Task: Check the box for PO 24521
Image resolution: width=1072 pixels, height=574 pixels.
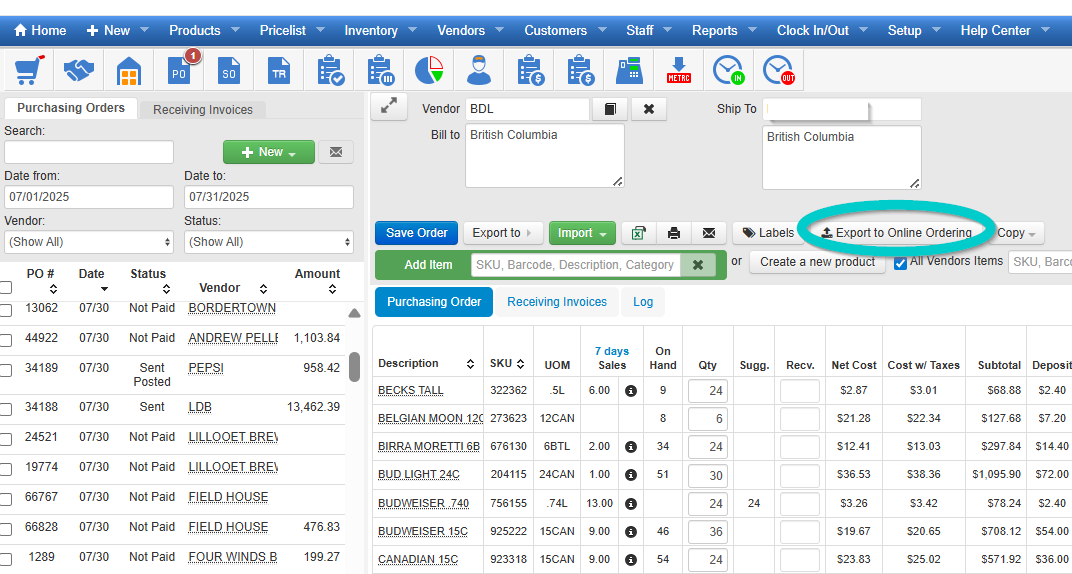Action: tap(6, 439)
